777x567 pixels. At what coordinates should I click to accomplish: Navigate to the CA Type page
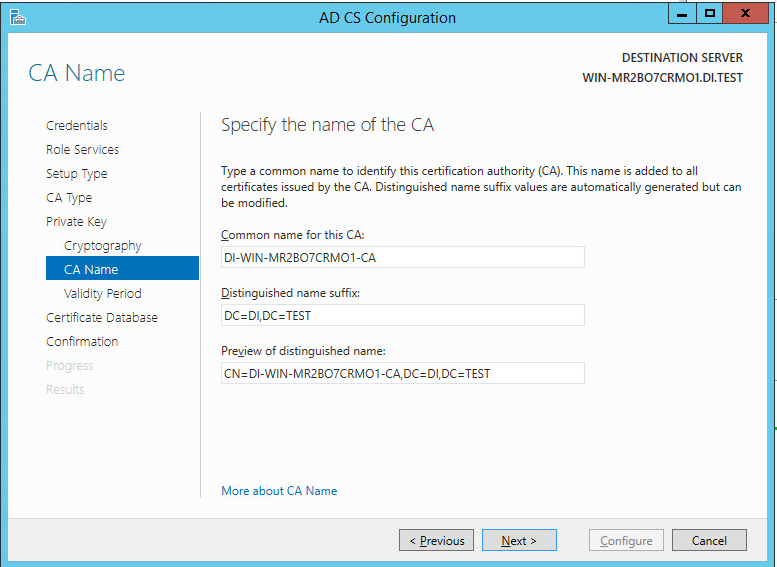tap(69, 197)
